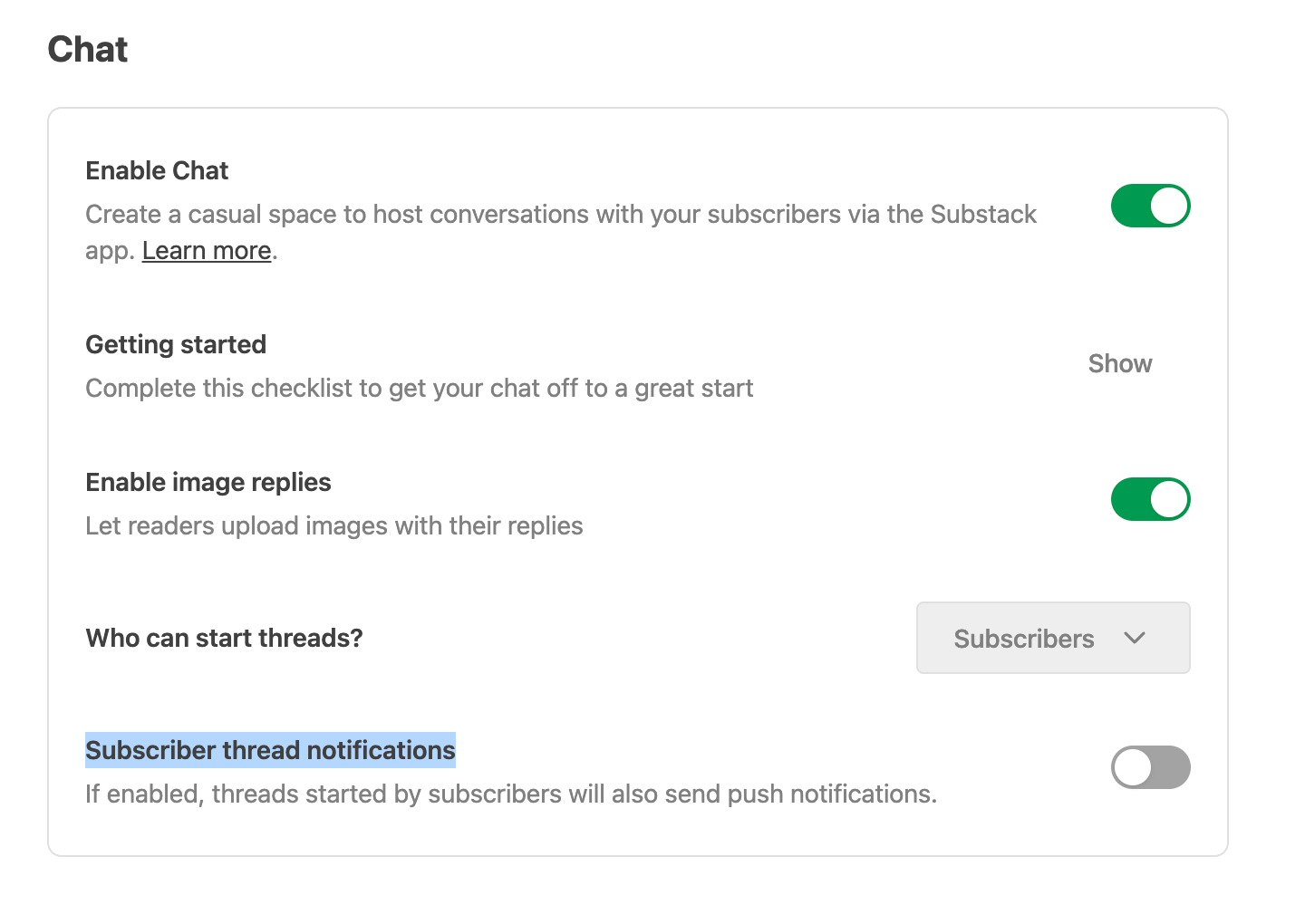Select the highlighted Subscriber thread notifications text
This screenshot has height=924, width=1305.
coord(269,750)
